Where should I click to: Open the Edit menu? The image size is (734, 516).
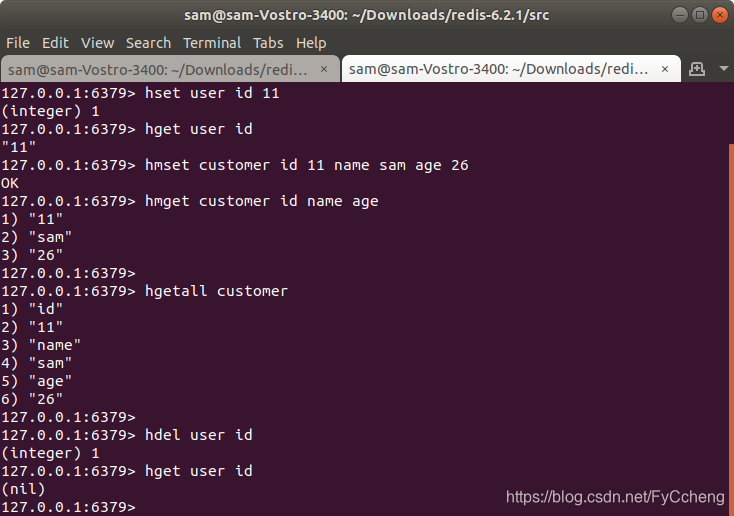pos(55,43)
